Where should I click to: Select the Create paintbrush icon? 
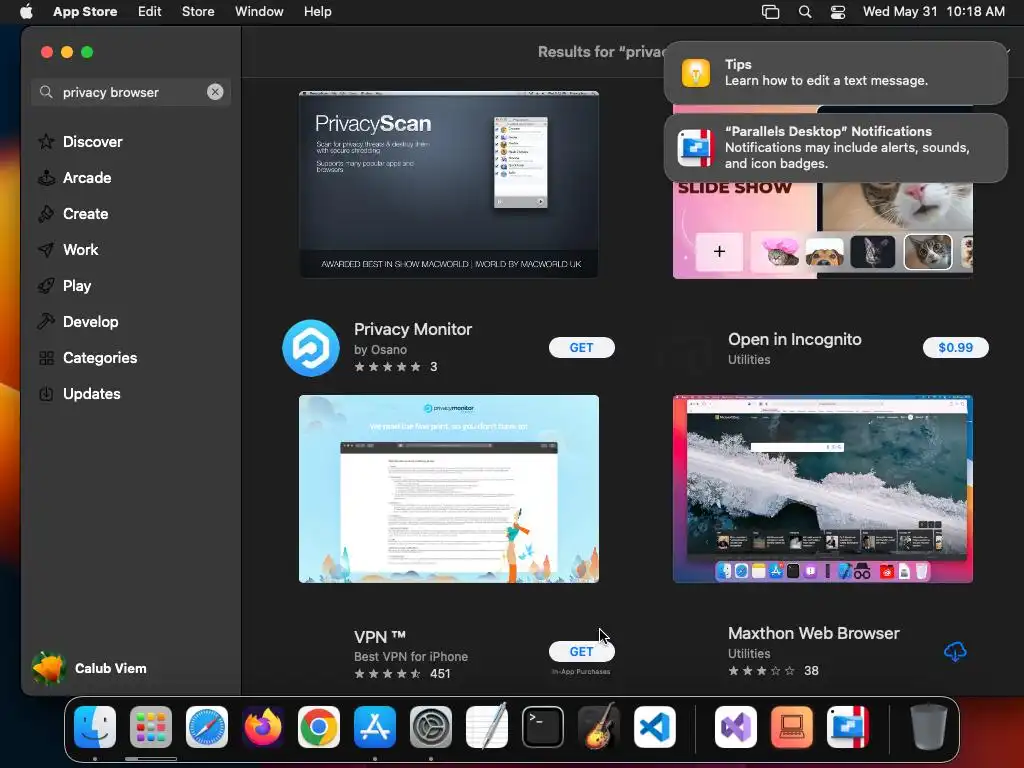[46, 214]
